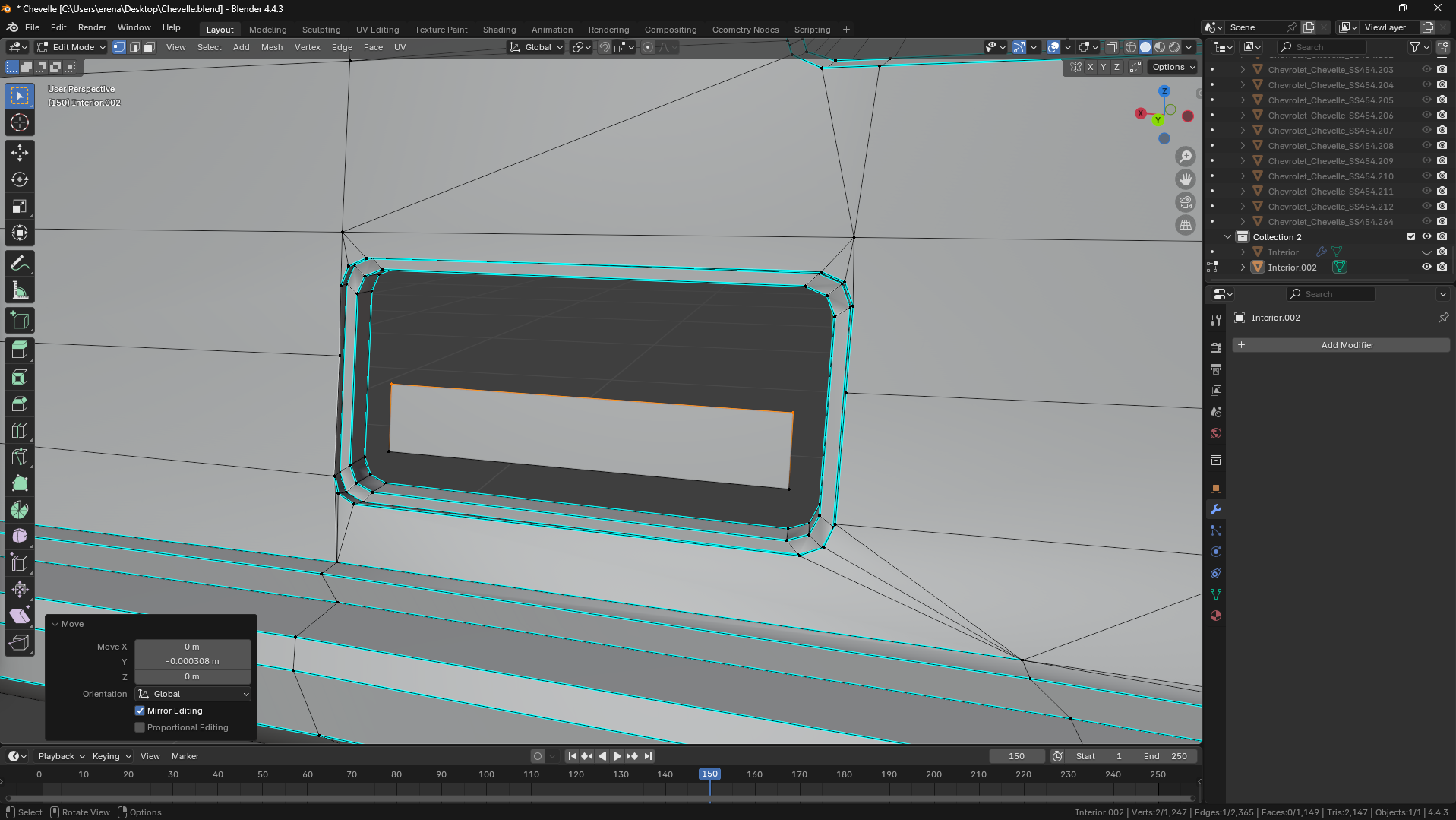Activate the Rotate tool
This screenshot has width=1456, height=820.
coord(20,179)
